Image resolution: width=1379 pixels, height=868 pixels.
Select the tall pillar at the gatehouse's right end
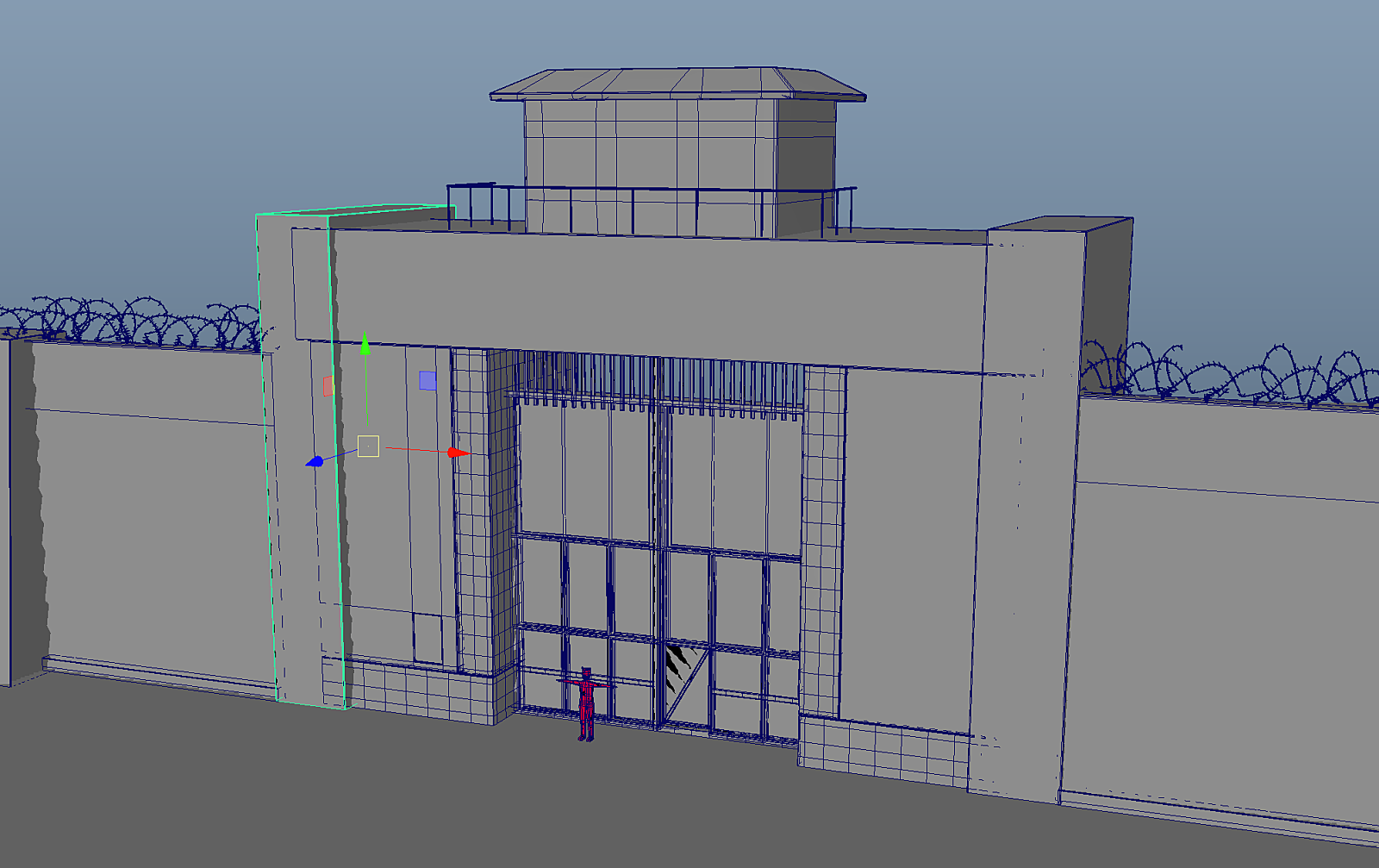1047,509
